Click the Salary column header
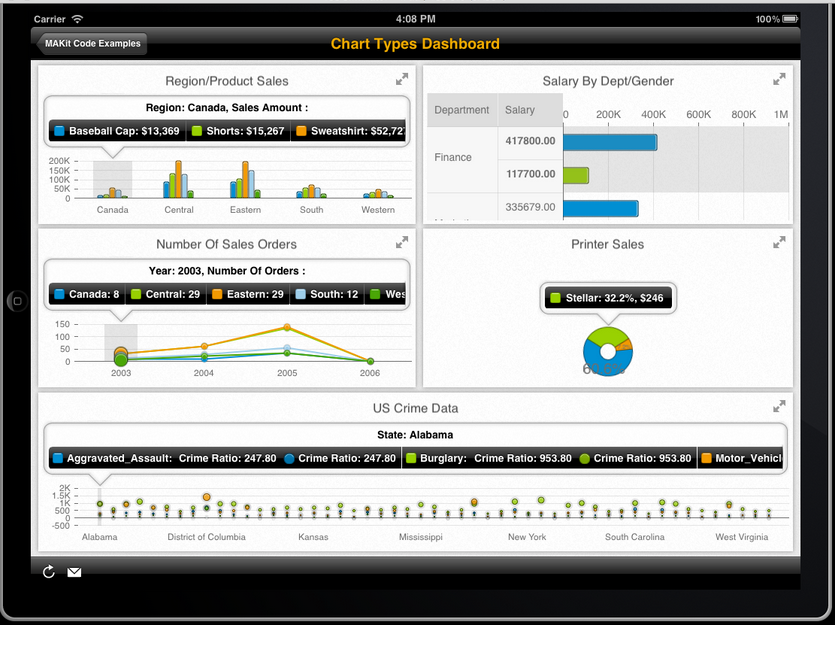836x664 pixels. point(520,110)
